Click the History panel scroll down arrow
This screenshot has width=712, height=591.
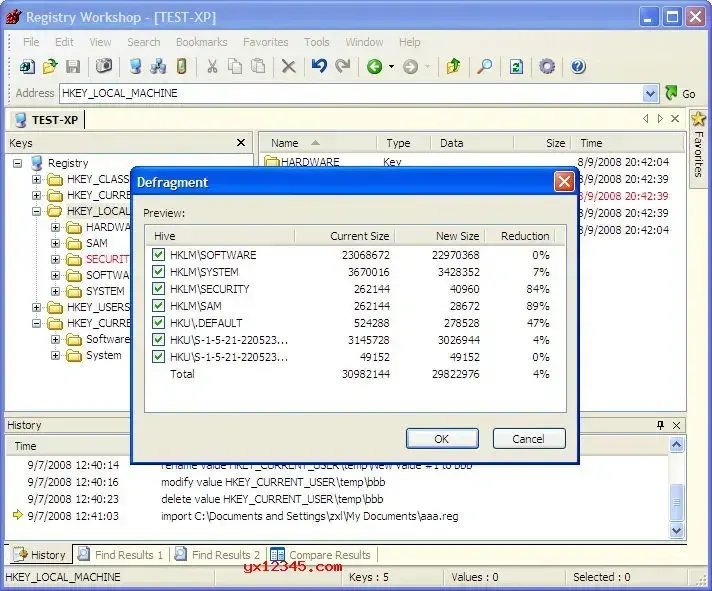pos(676,530)
